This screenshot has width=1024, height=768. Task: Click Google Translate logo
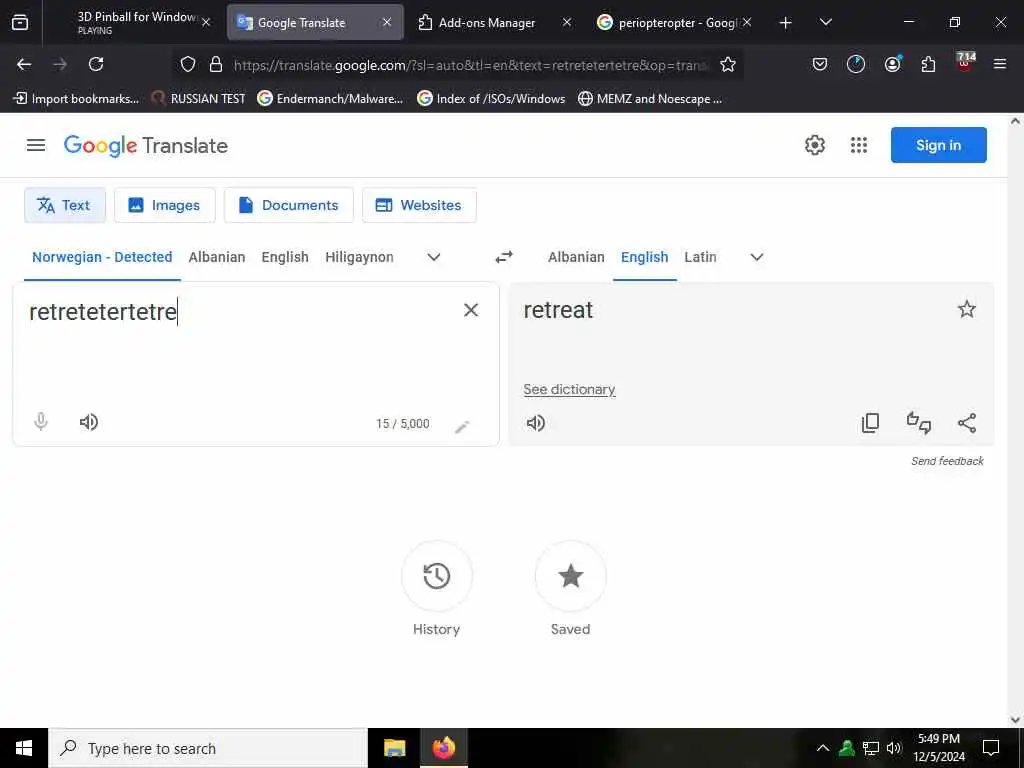[x=146, y=146]
